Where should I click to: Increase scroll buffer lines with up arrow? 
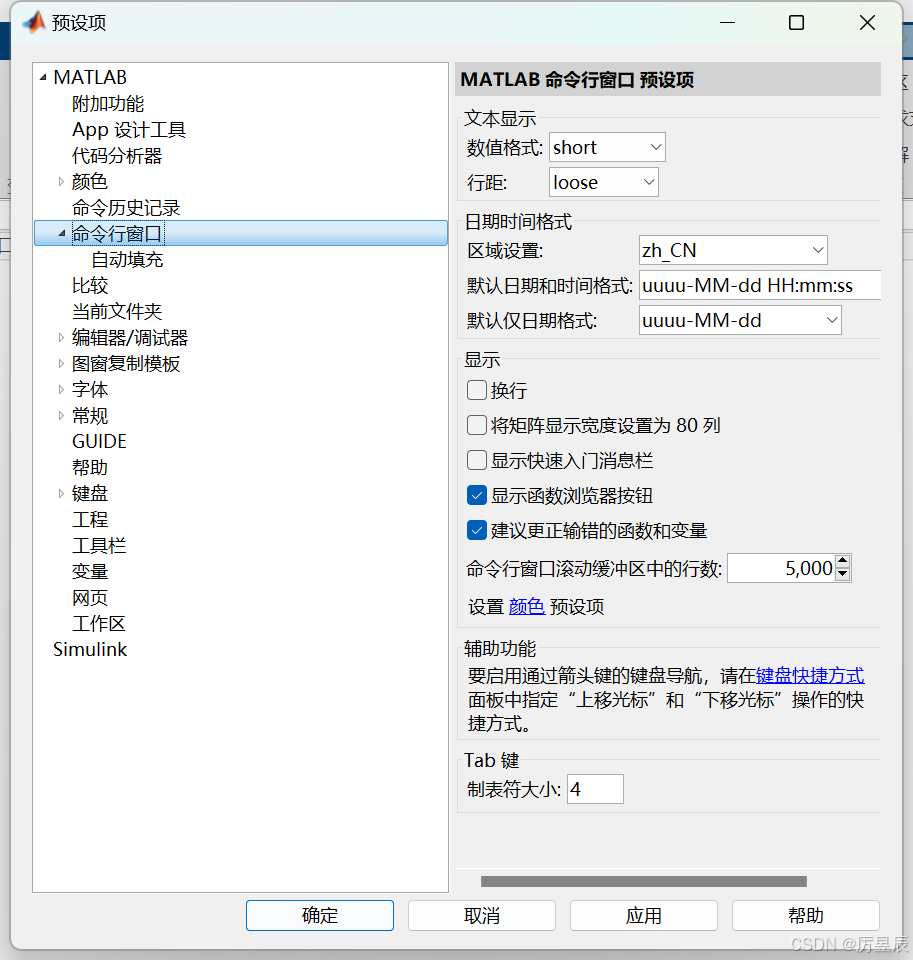pos(843,561)
